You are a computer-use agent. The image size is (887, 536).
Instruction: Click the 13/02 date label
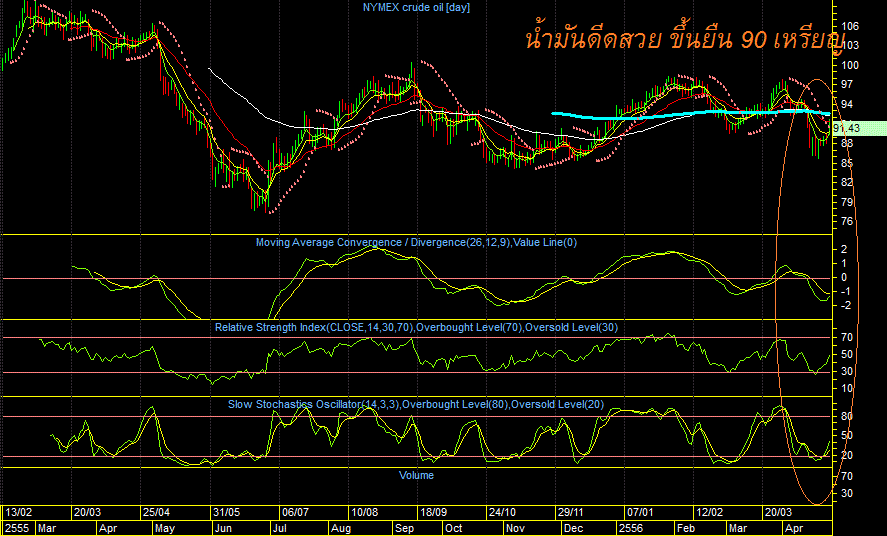[x=19, y=512]
